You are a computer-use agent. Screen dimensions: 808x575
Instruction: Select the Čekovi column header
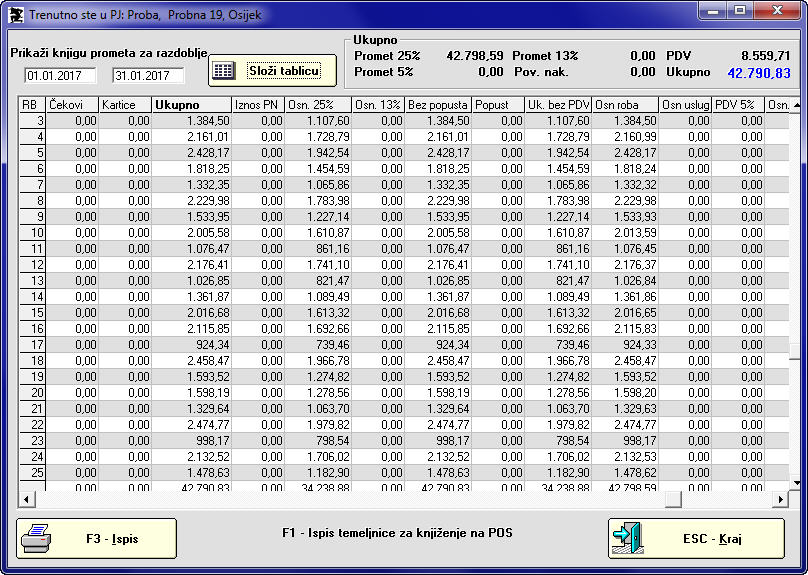(x=72, y=105)
